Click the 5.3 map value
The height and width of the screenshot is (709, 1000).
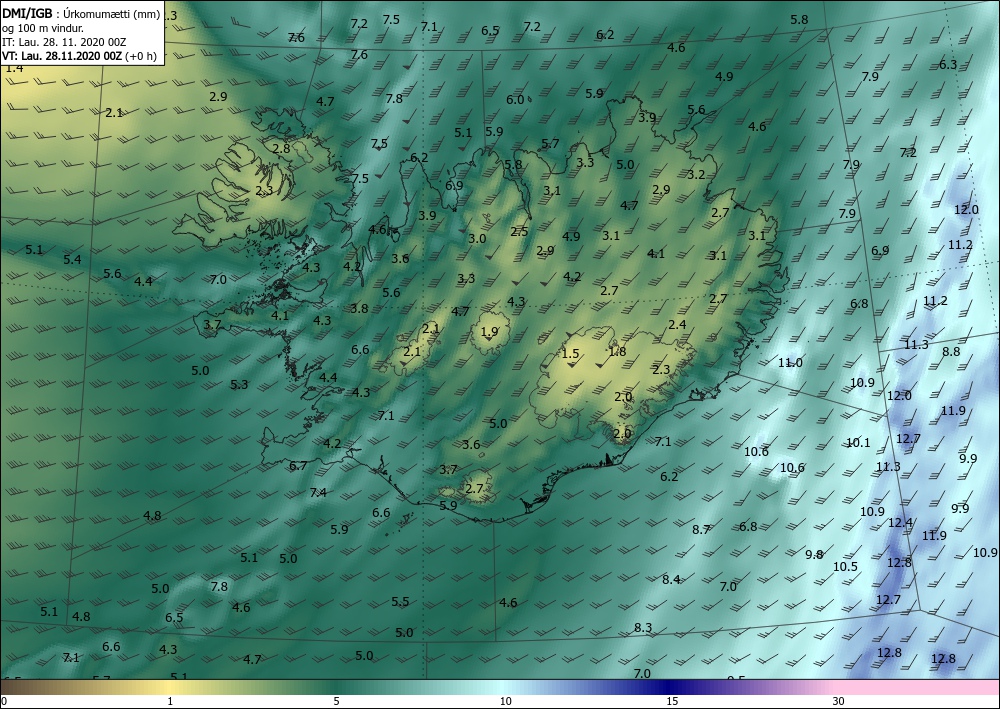tap(239, 384)
